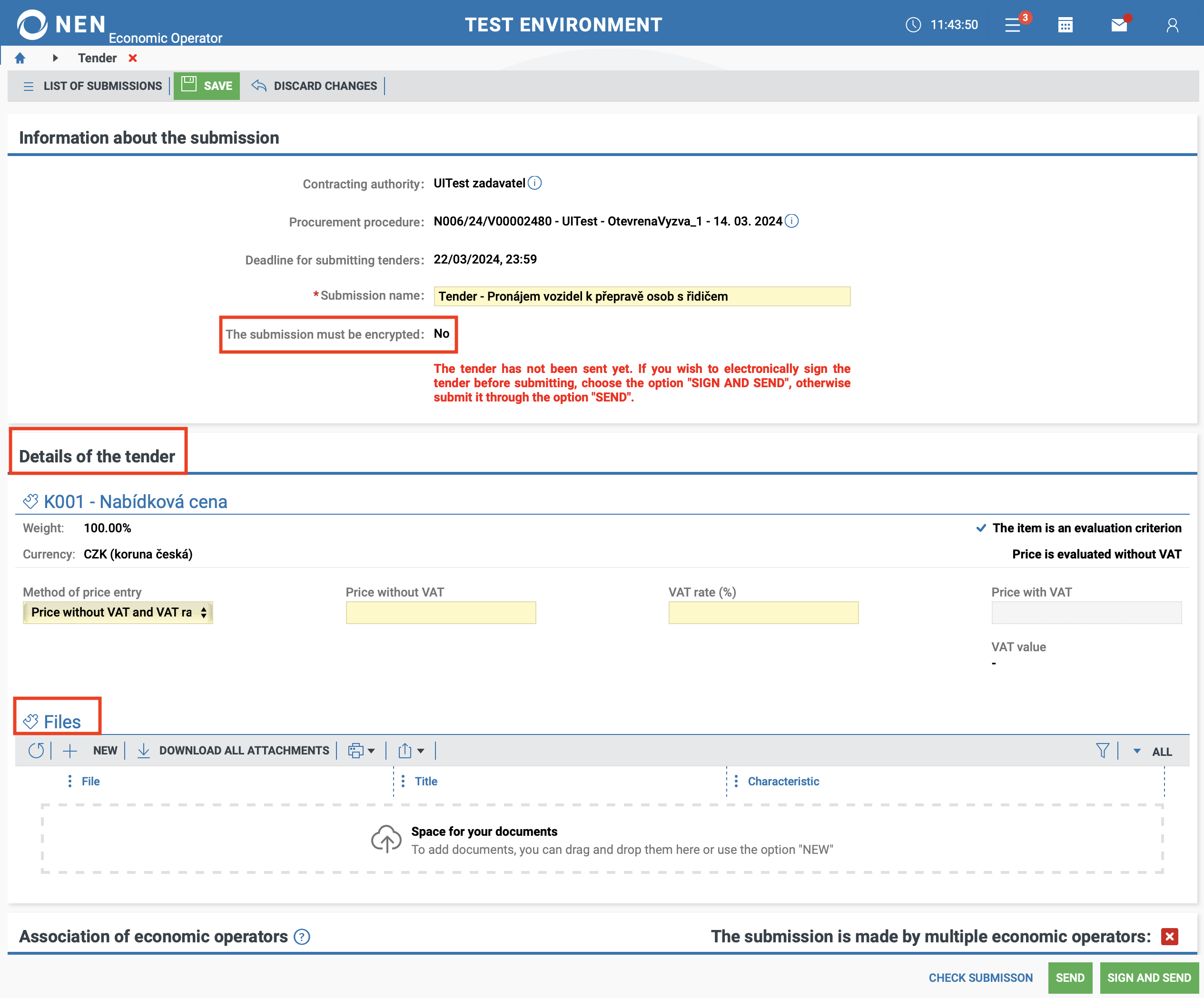Open the user profile icon
Image resolution: width=1204 pixels, height=998 pixels.
pos(1172,25)
